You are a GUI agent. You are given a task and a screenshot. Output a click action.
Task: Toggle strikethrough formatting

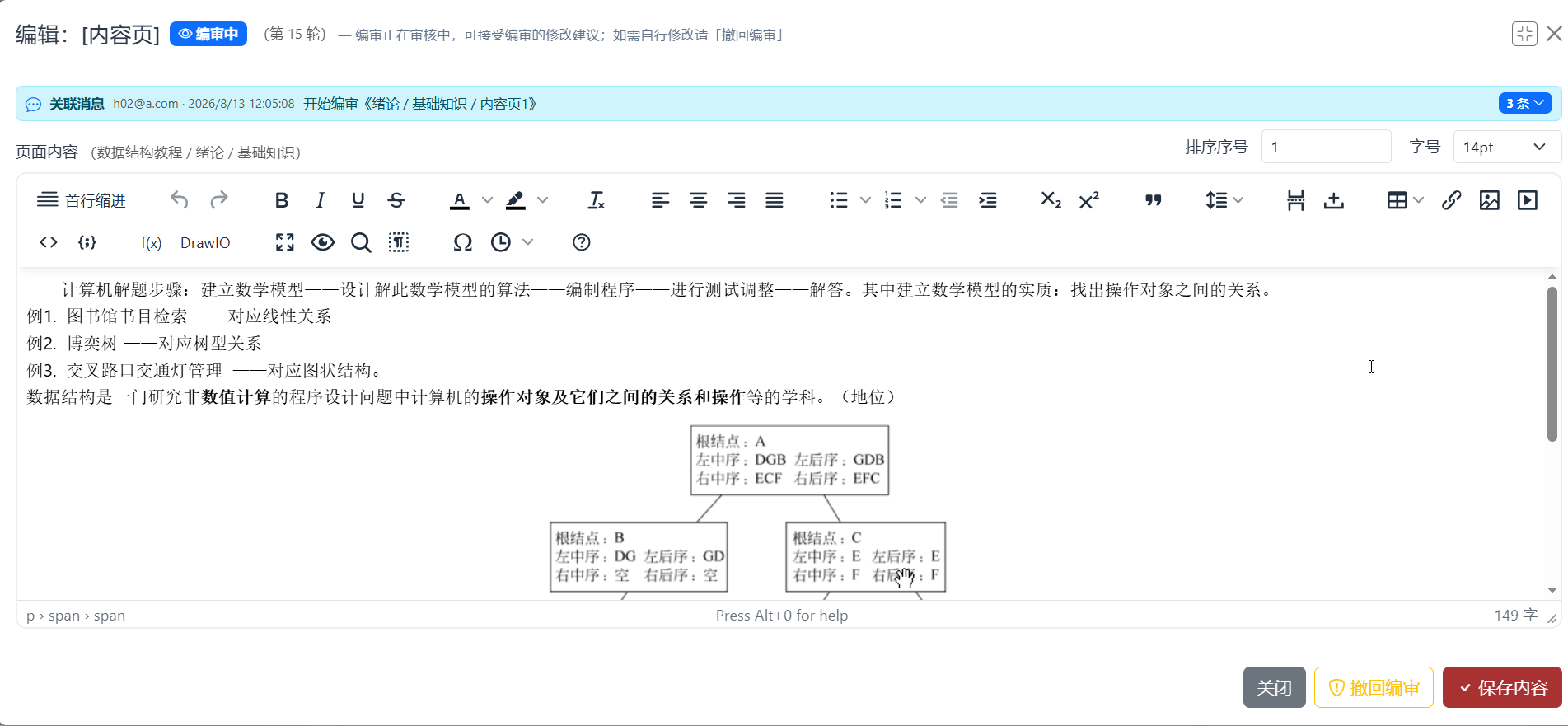[x=396, y=200]
